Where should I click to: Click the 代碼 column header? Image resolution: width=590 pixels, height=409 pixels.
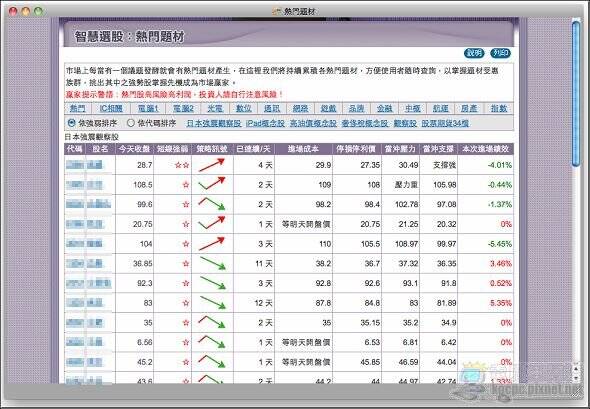pyautogui.click(x=74, y=149)
